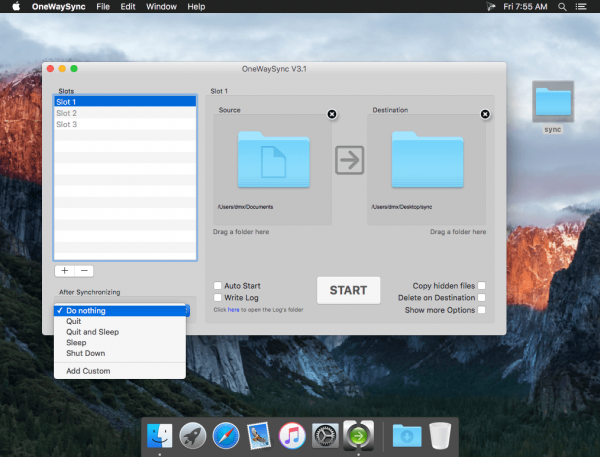Zoom the window with the green button
Viewport: 600px width, 457px height.
74,69
